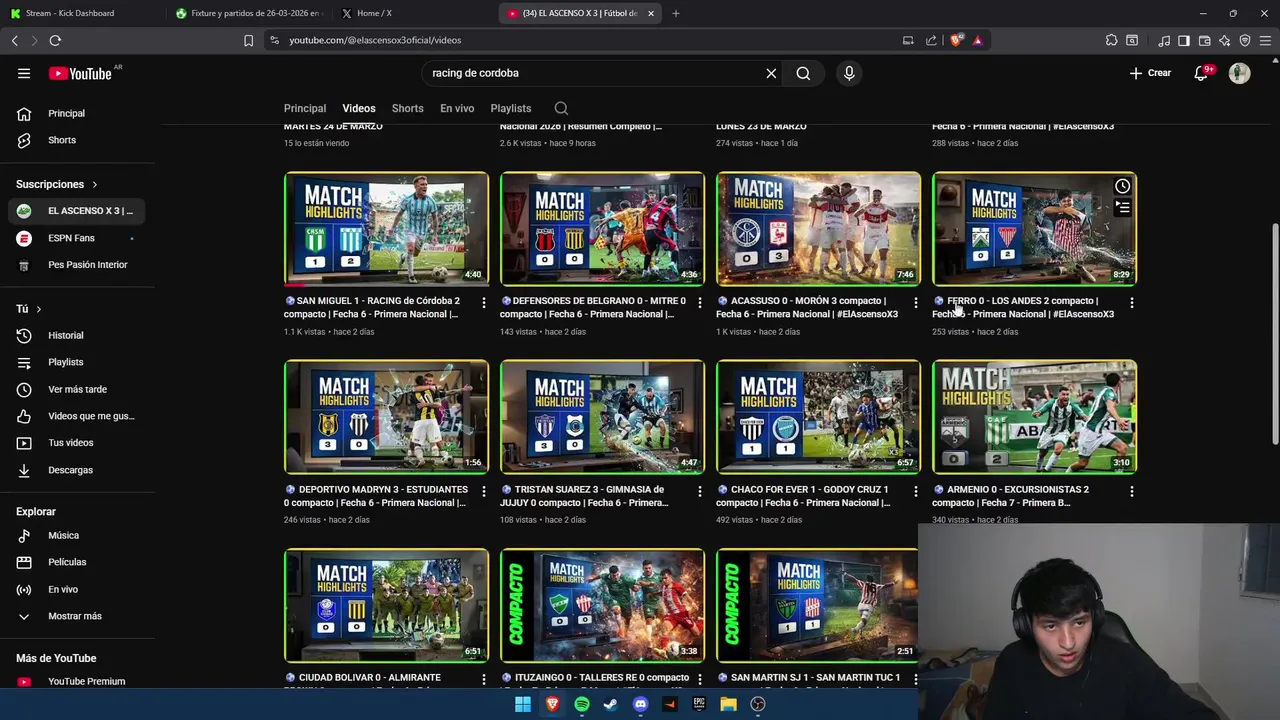The height and width of the screenshot is (720, 1280).
Task: Open the Brave Rewards triangle icon
Action: 977,40
